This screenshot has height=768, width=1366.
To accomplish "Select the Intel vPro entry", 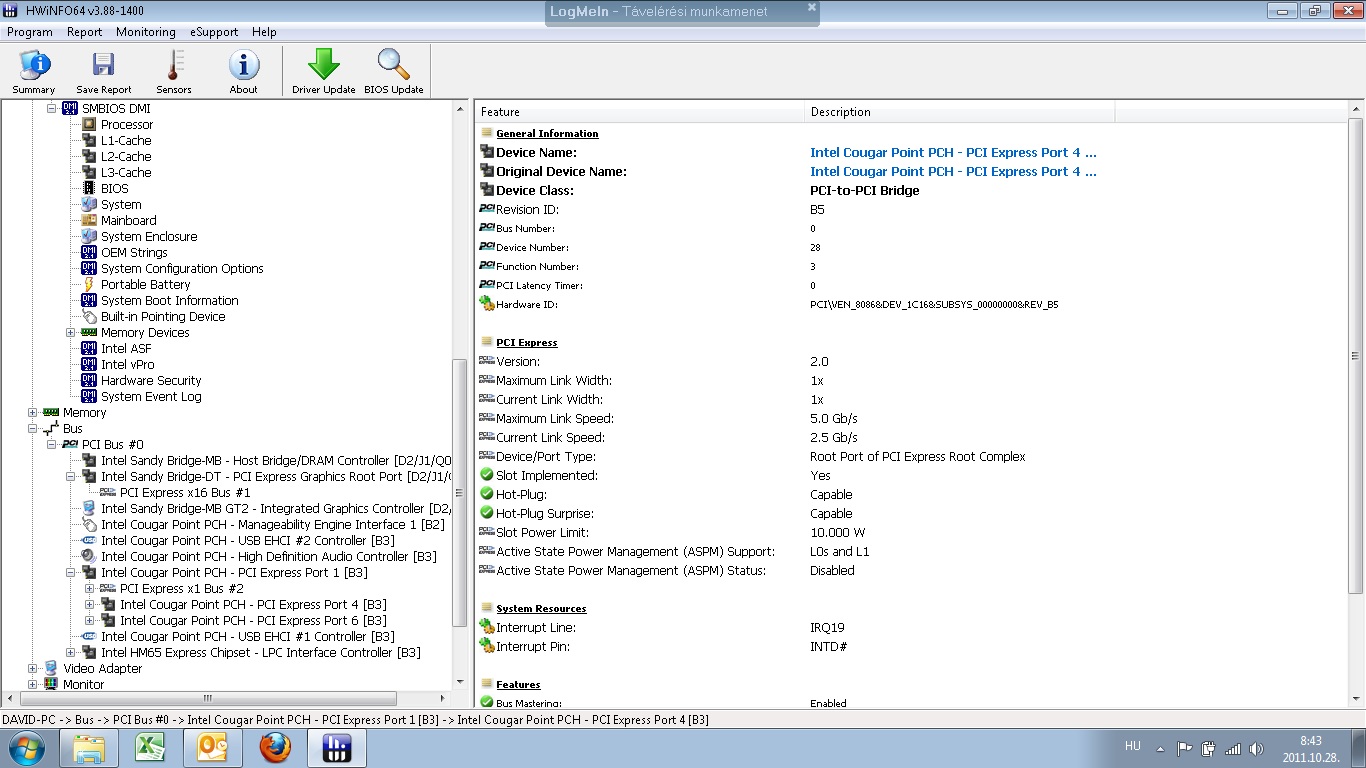I will click(128, 364).
